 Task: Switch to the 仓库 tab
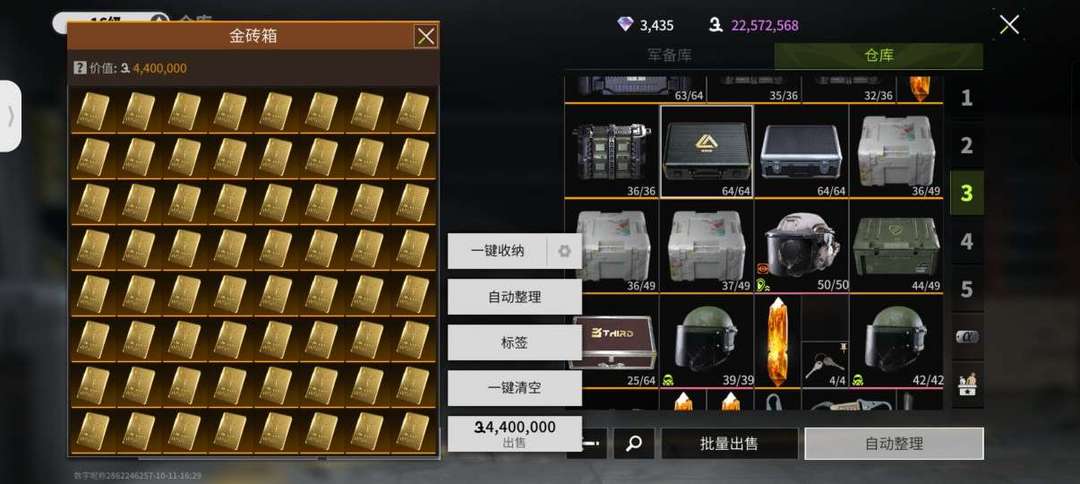pyautogui.click(x=879, y=56)
